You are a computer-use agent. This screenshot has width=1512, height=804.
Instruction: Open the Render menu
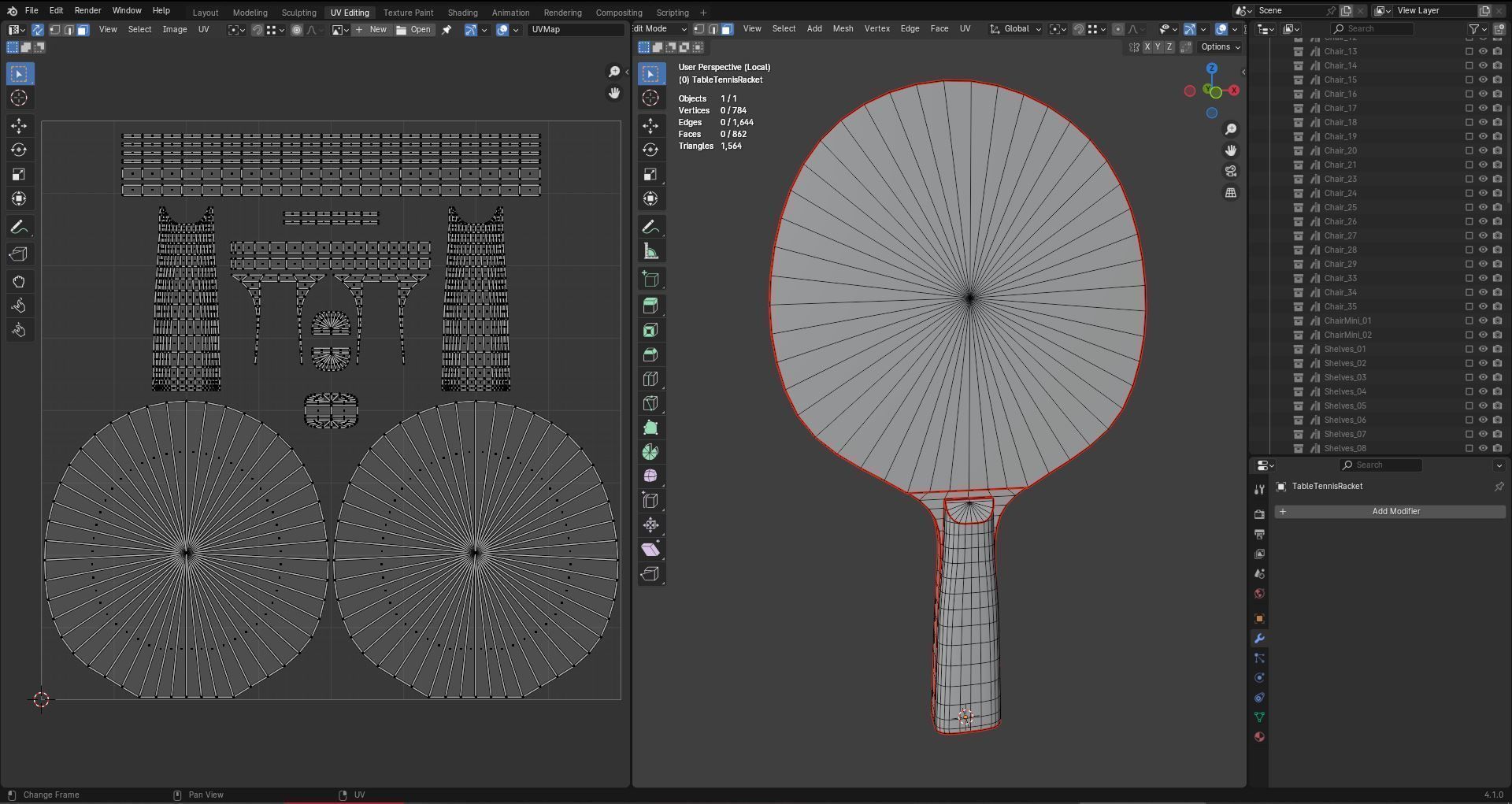(x=87, y=11)
